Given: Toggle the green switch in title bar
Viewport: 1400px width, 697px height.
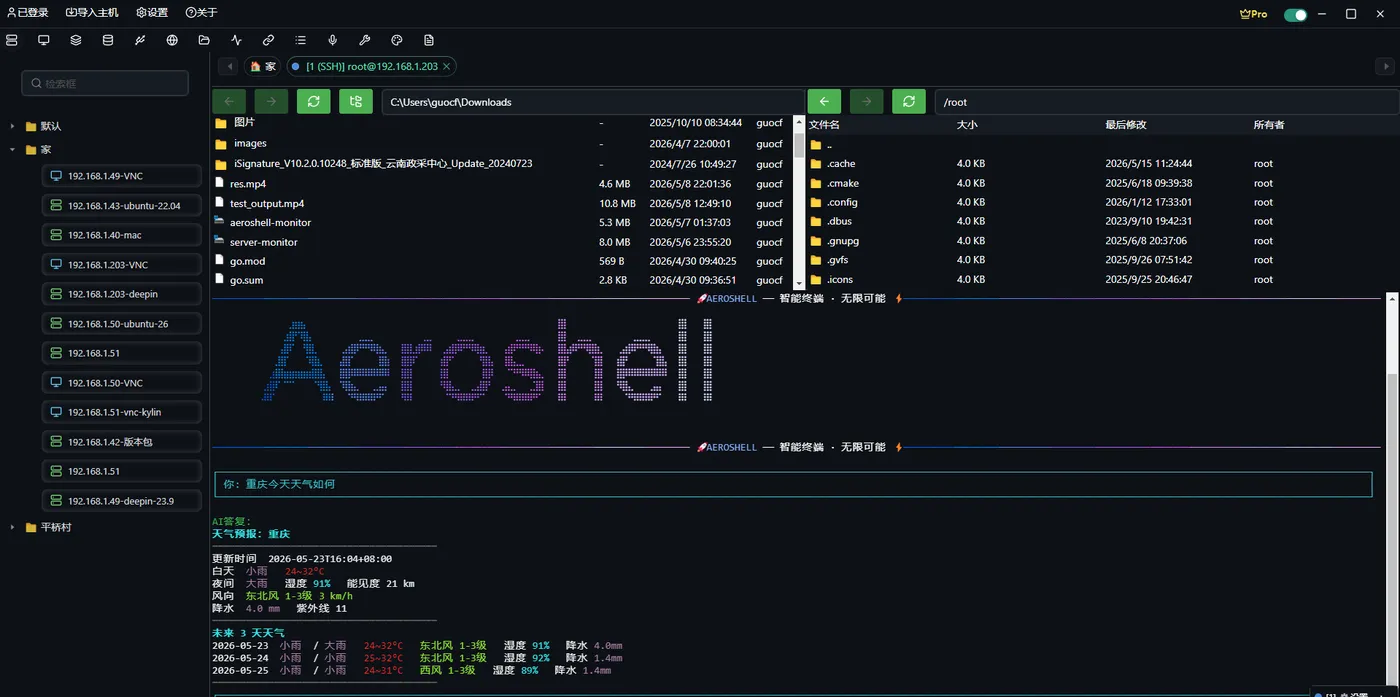Looking at the screenshot, I should click(x=1295, y=14).
